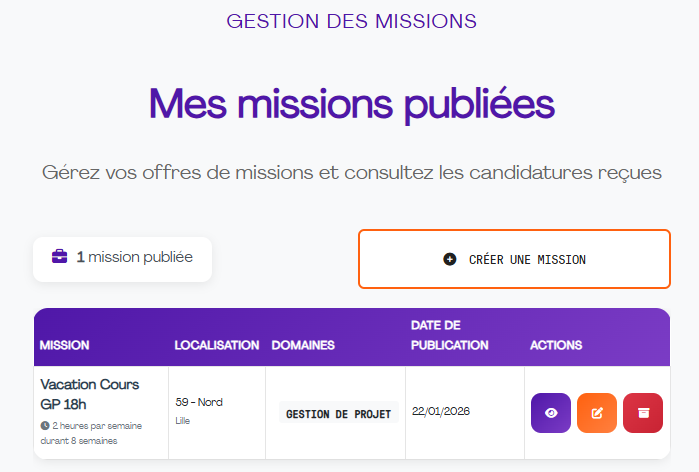Image resolution: width=699 pixels, height=472 pixels.
Task: Archive the mission with the red box icon
Action: click(x=643, y=413)
